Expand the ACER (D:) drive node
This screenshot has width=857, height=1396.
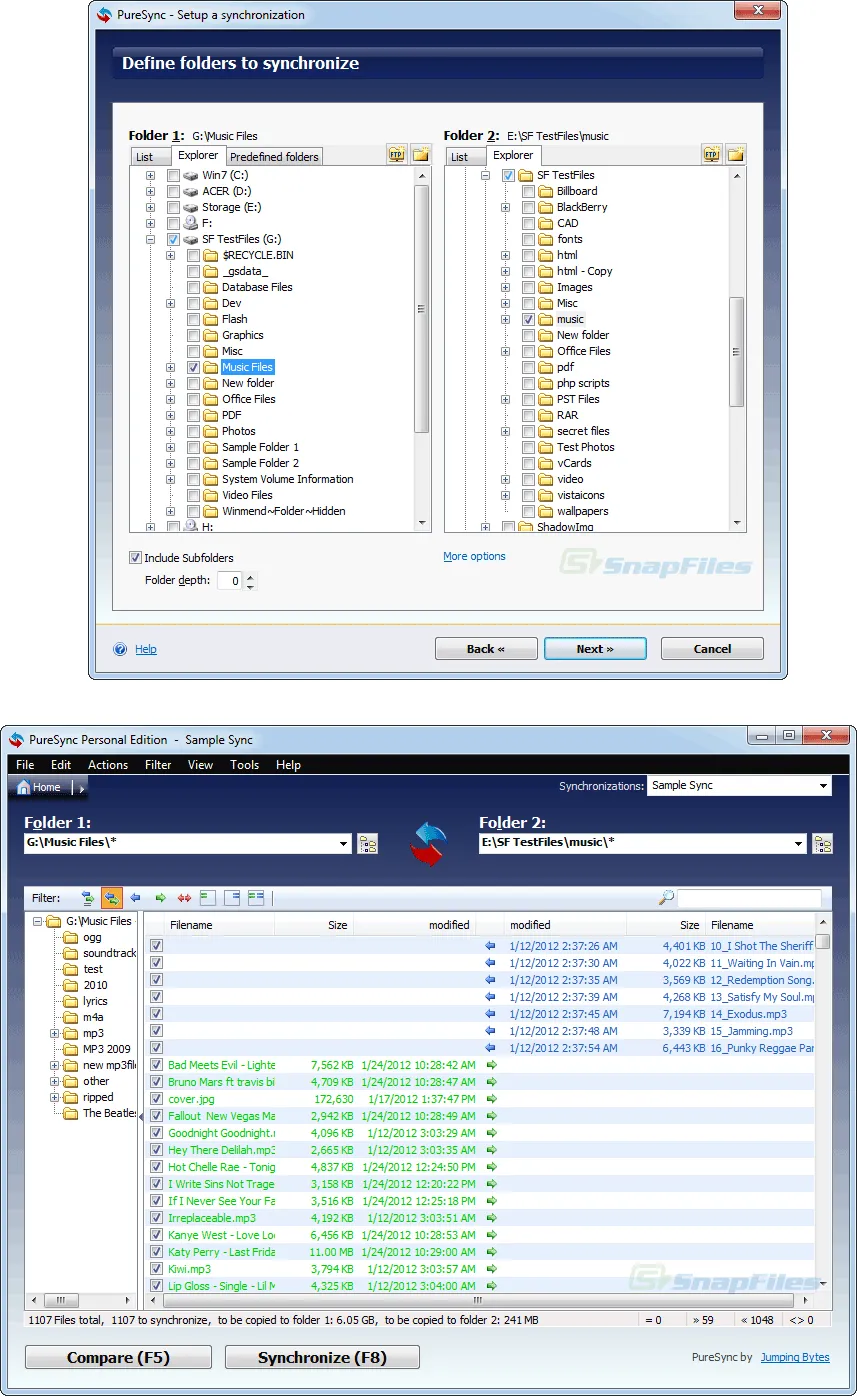point(151,191)
